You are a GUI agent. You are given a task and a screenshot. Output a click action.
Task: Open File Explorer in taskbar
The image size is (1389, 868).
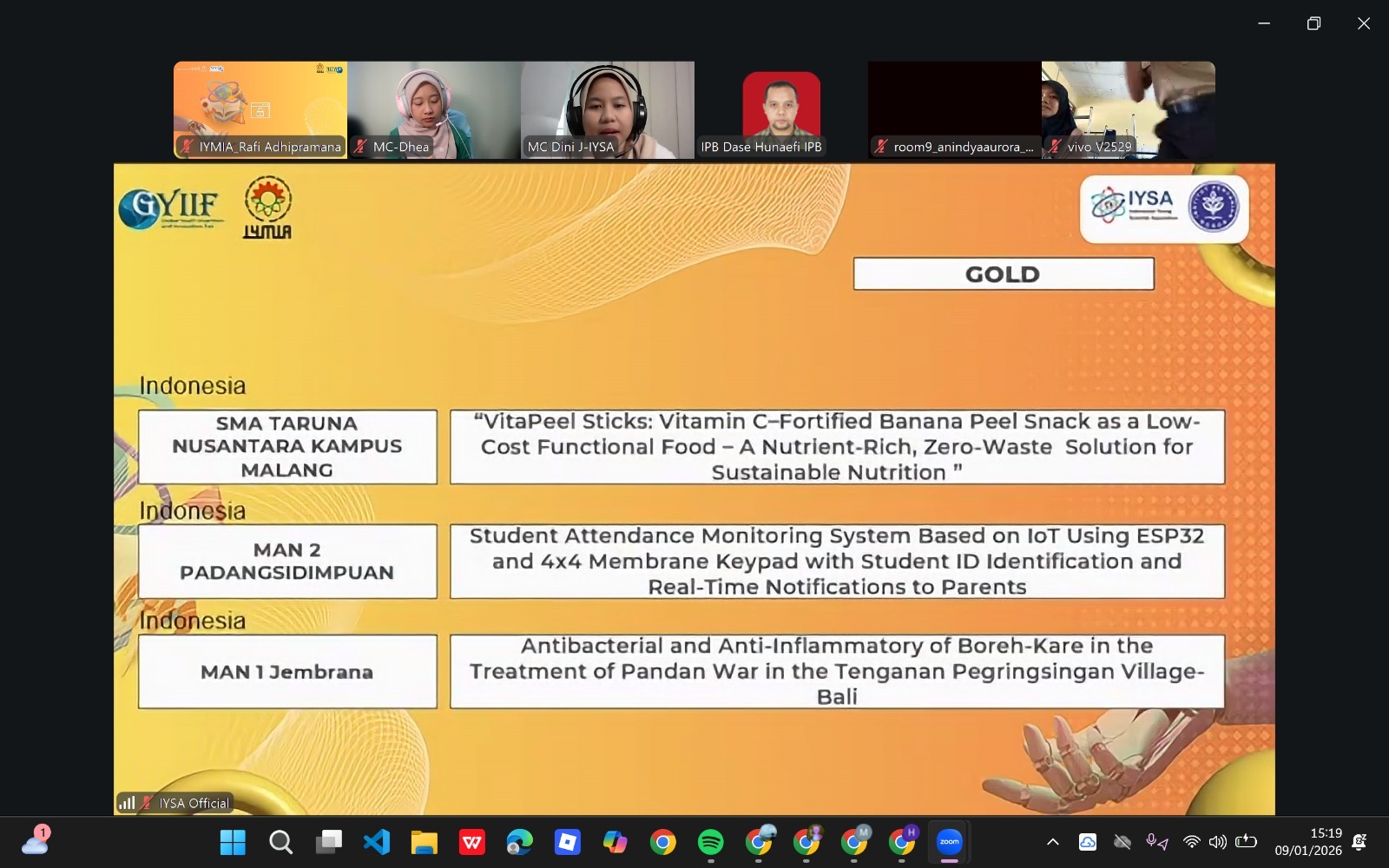[x=424, y=842]
